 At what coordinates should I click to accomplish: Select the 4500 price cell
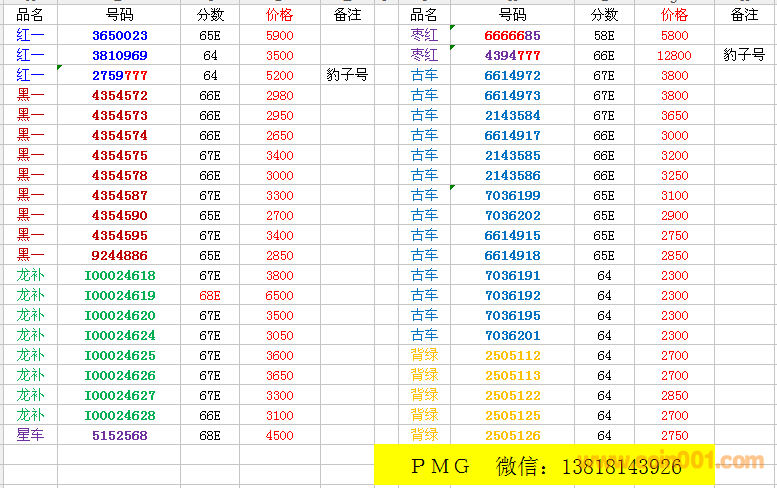[280, 435]
